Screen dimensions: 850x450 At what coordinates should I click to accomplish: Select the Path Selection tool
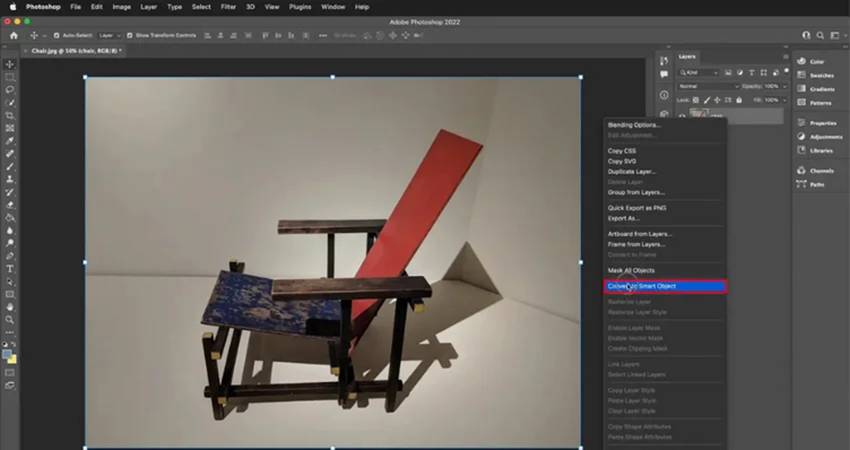point(10,281)
